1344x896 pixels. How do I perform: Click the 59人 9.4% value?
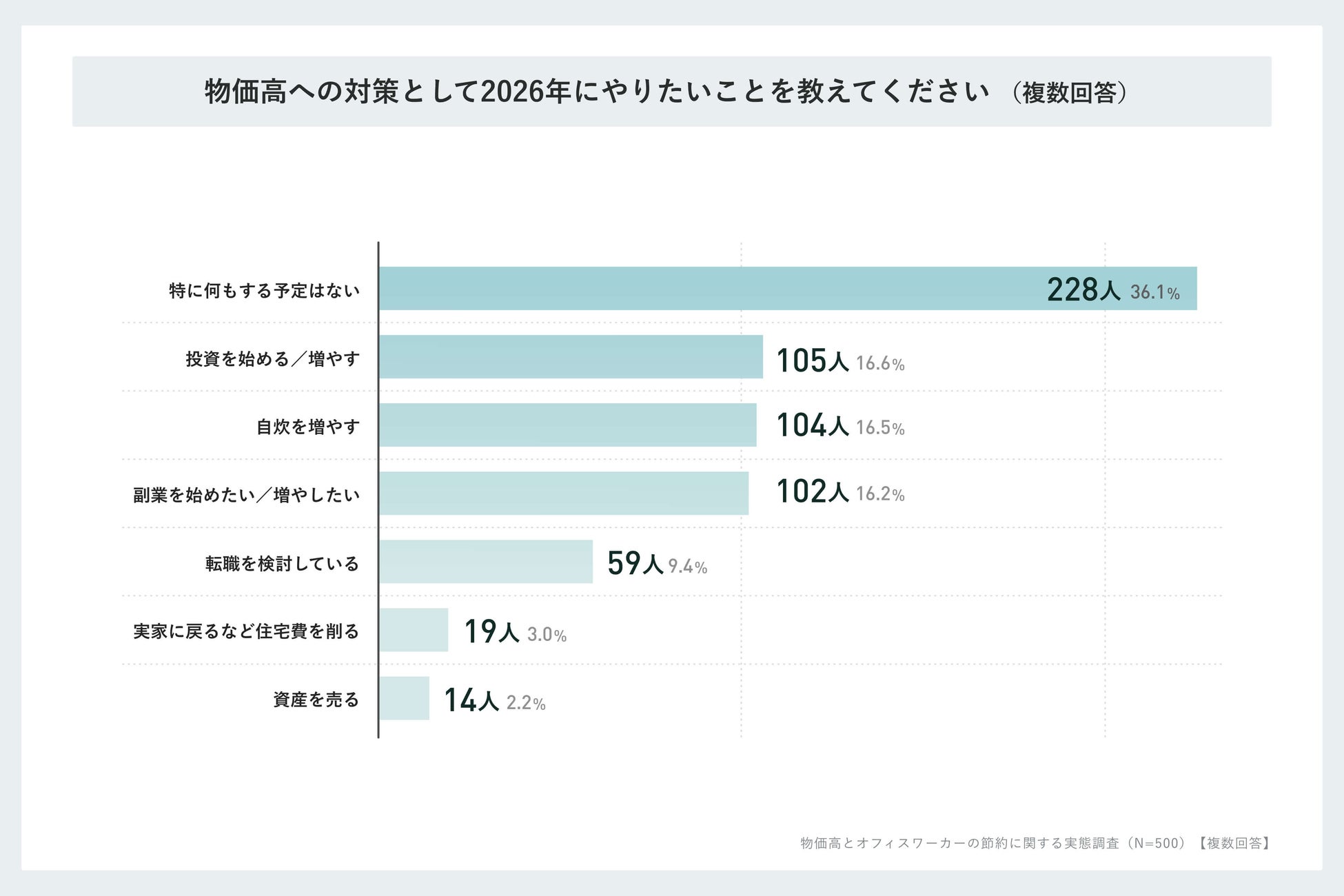[658, 563]
